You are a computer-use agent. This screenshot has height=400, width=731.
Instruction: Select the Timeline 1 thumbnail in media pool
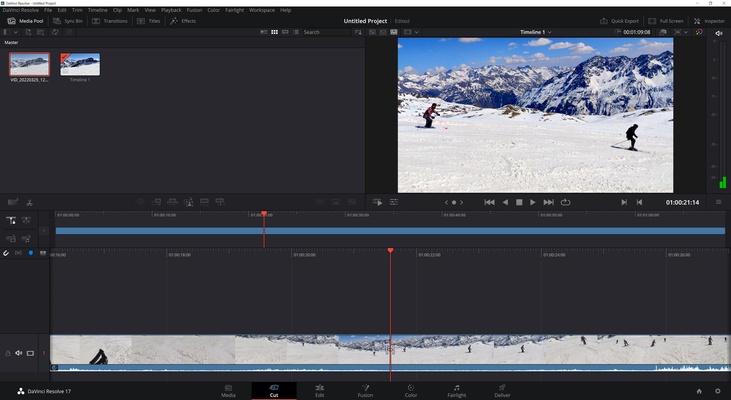pyautogui.click(x=80, y=64)
